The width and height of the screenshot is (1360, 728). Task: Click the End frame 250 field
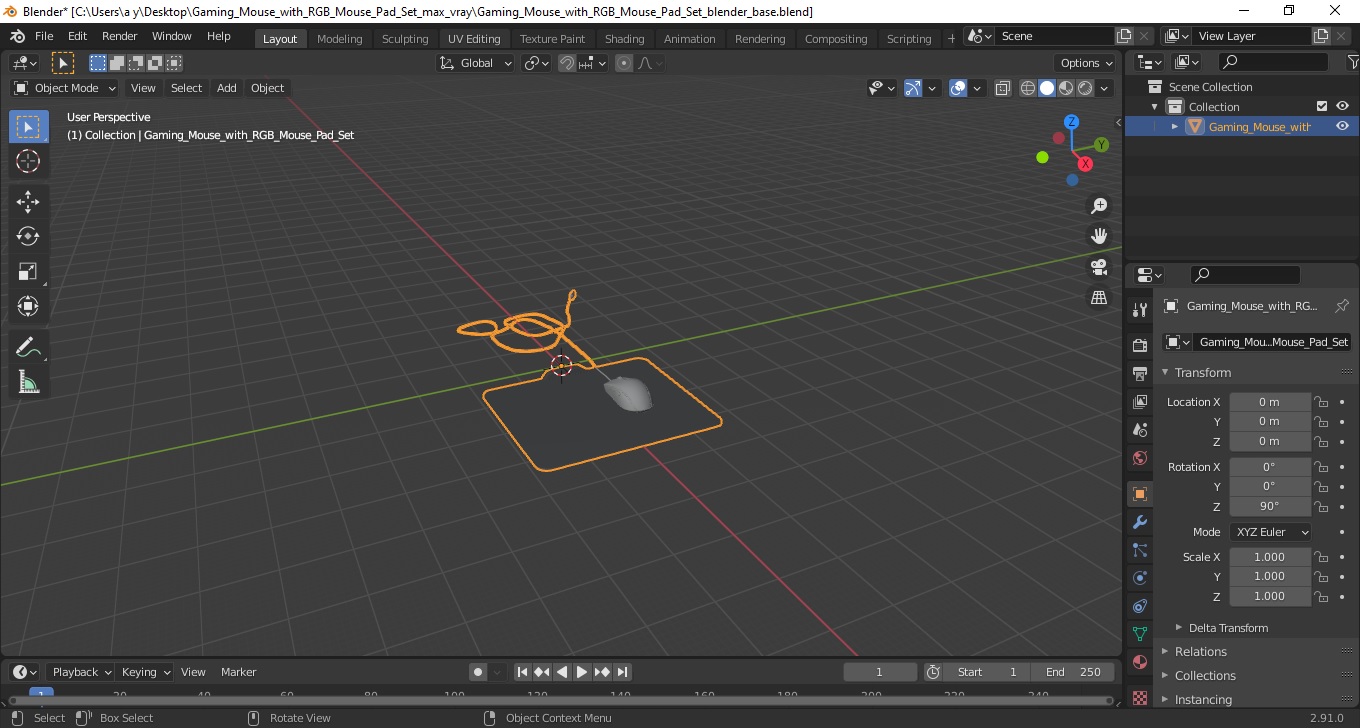tap(1073, 672)
